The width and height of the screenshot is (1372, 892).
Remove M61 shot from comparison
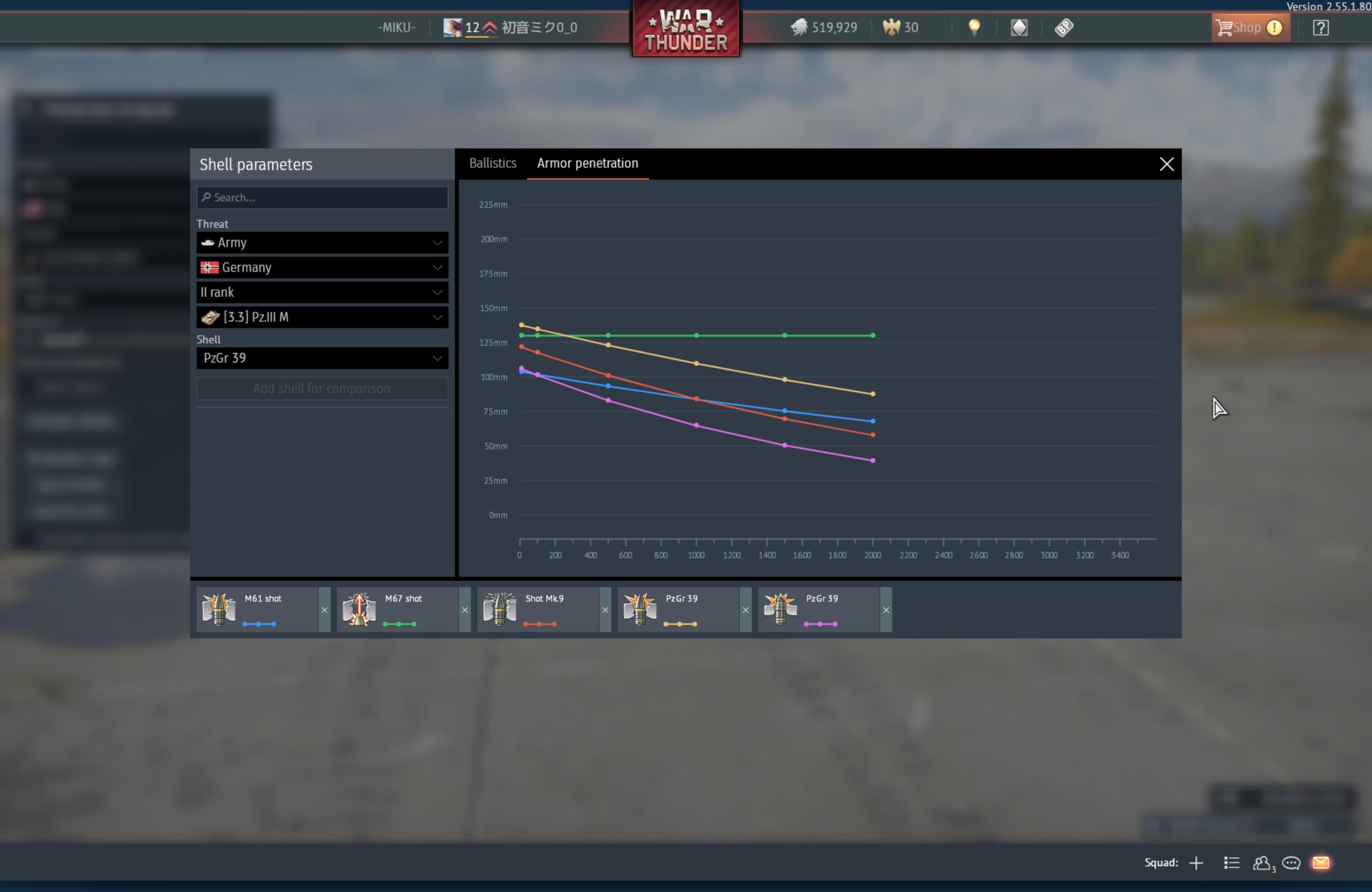324,610
